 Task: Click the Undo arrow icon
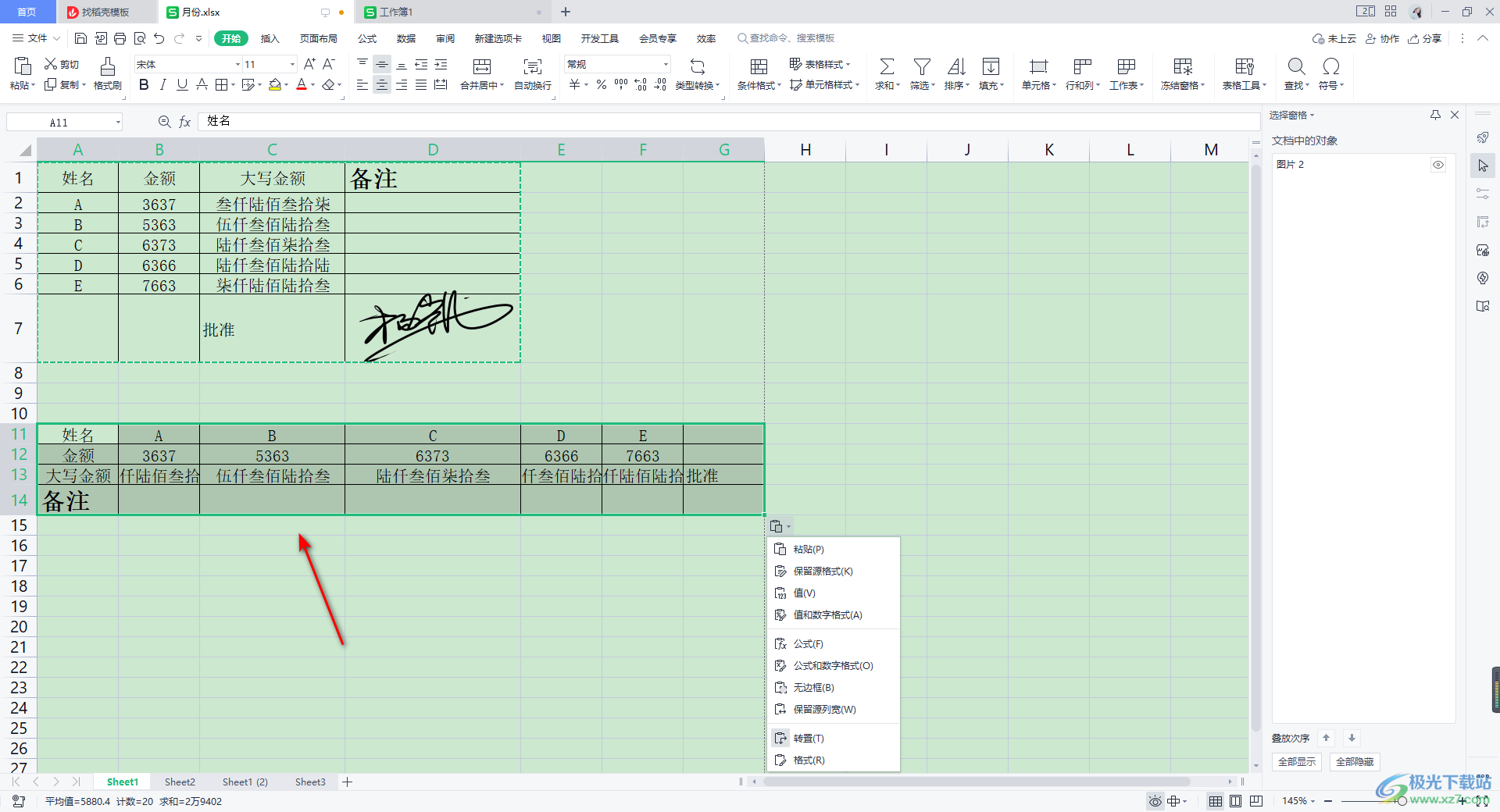(x=159, y=38)
